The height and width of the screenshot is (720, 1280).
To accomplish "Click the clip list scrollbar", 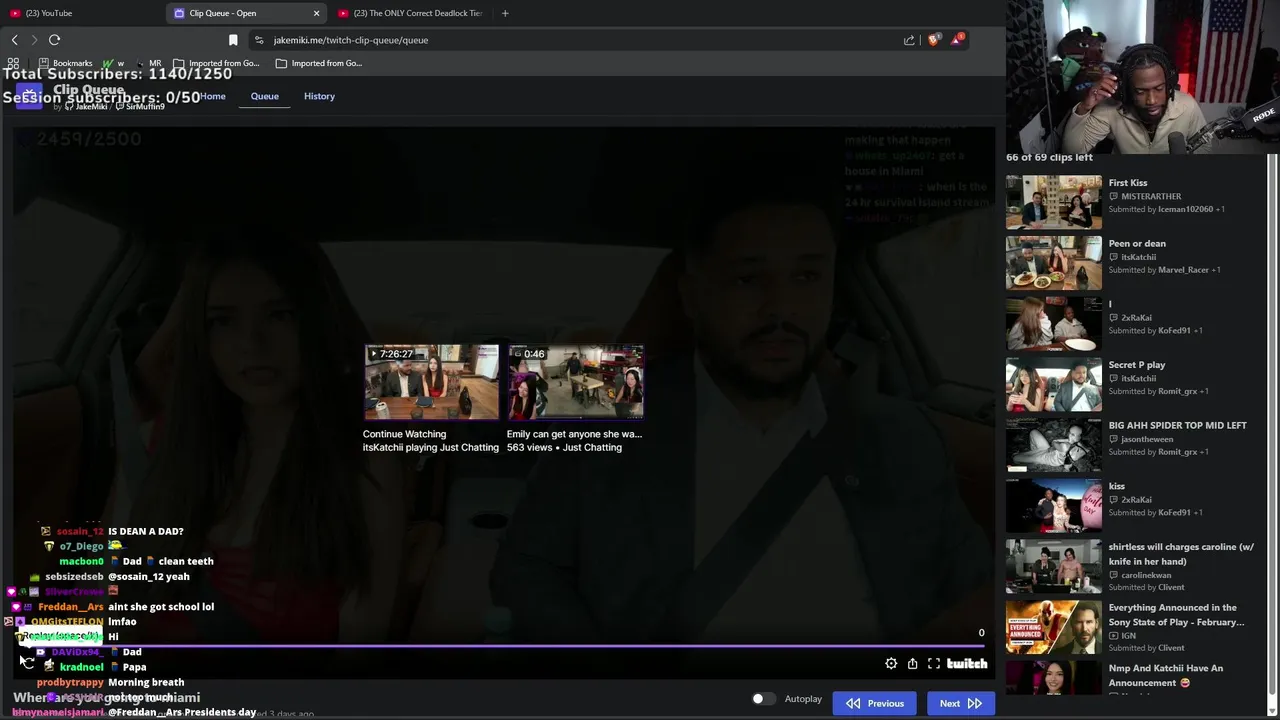I will pos(1273,425).
